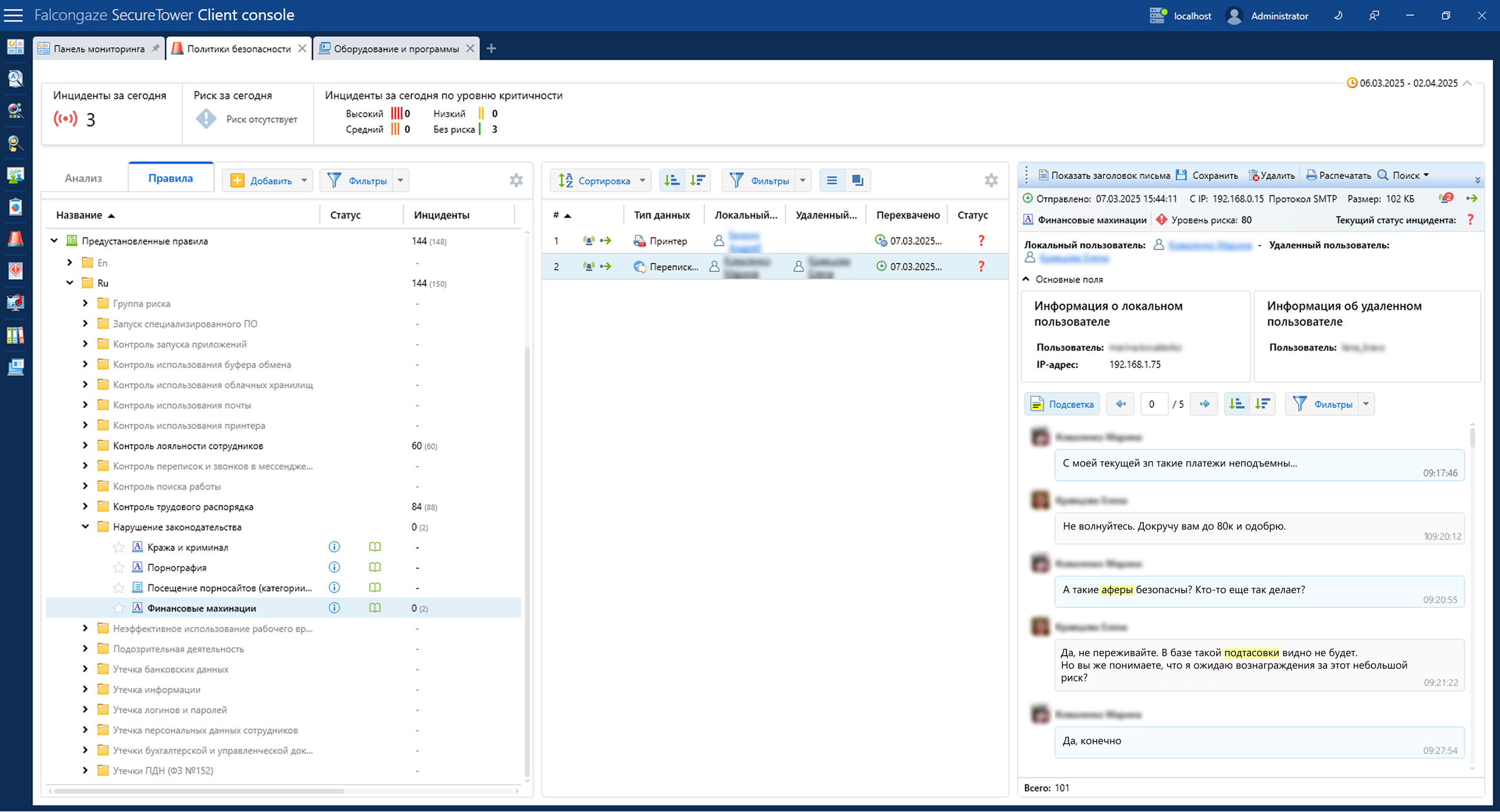
Task: Open rules Фильтры dropdown arrow
Action: [x=401, y=181]
